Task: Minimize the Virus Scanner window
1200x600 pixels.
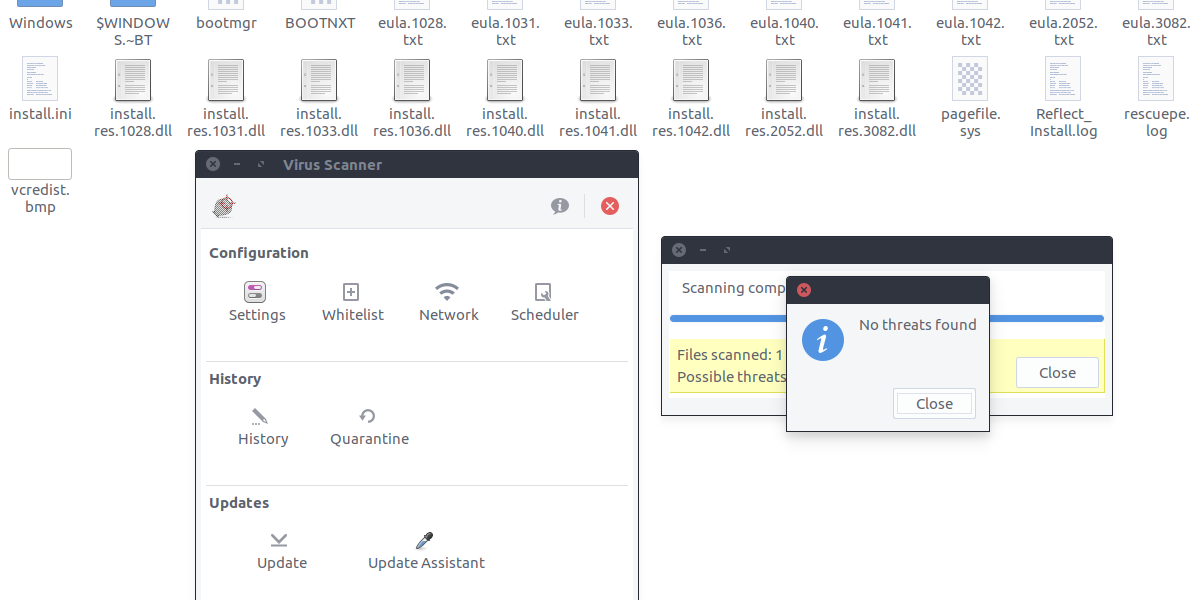Action: tap(237, 164)
